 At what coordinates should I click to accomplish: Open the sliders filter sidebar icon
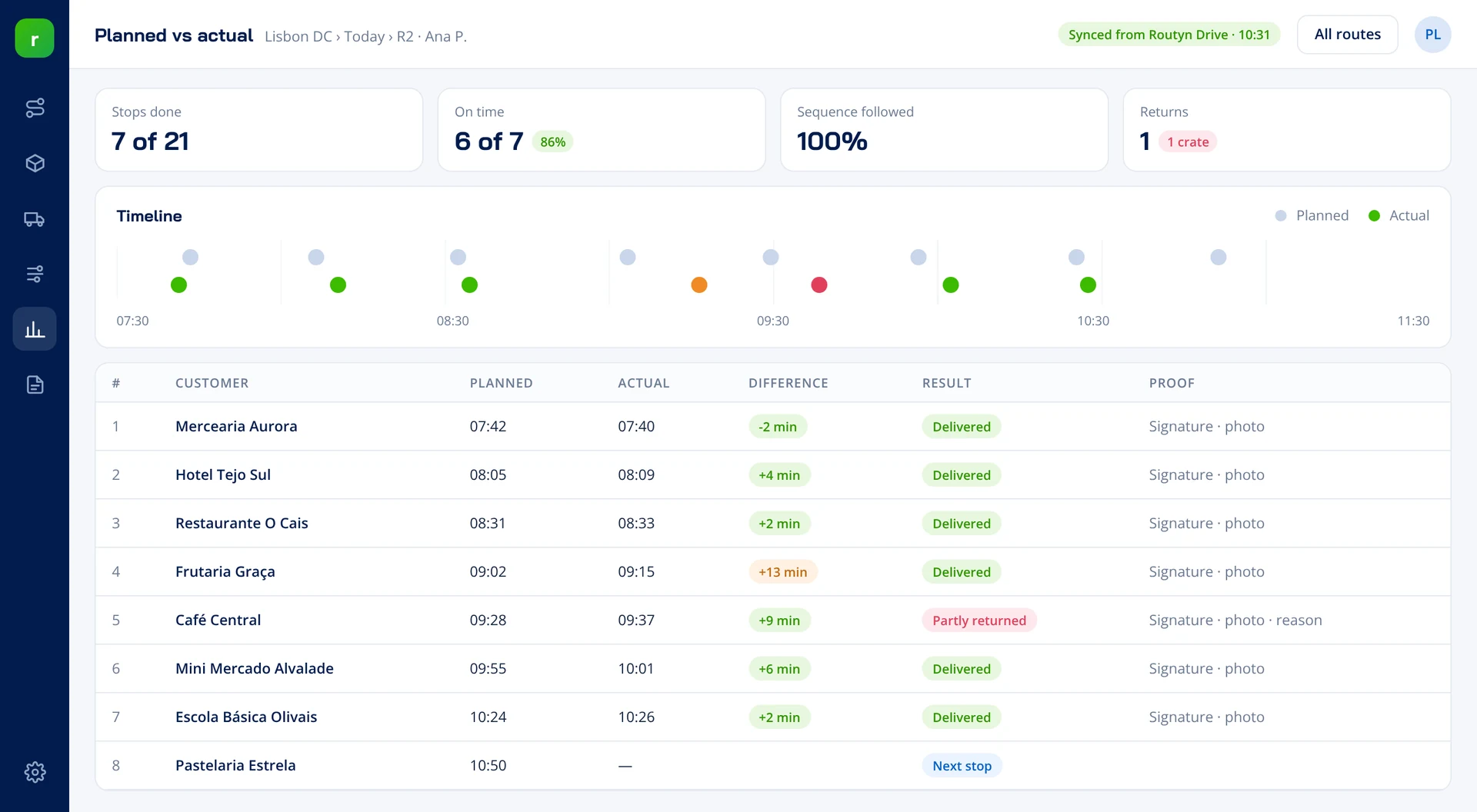click(35, 274)
